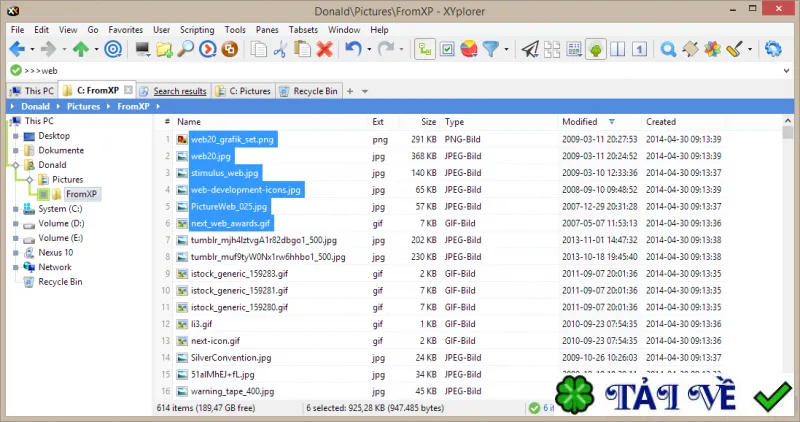
Task: Select file next-icon.gif
Action: (x=215, y=341)
